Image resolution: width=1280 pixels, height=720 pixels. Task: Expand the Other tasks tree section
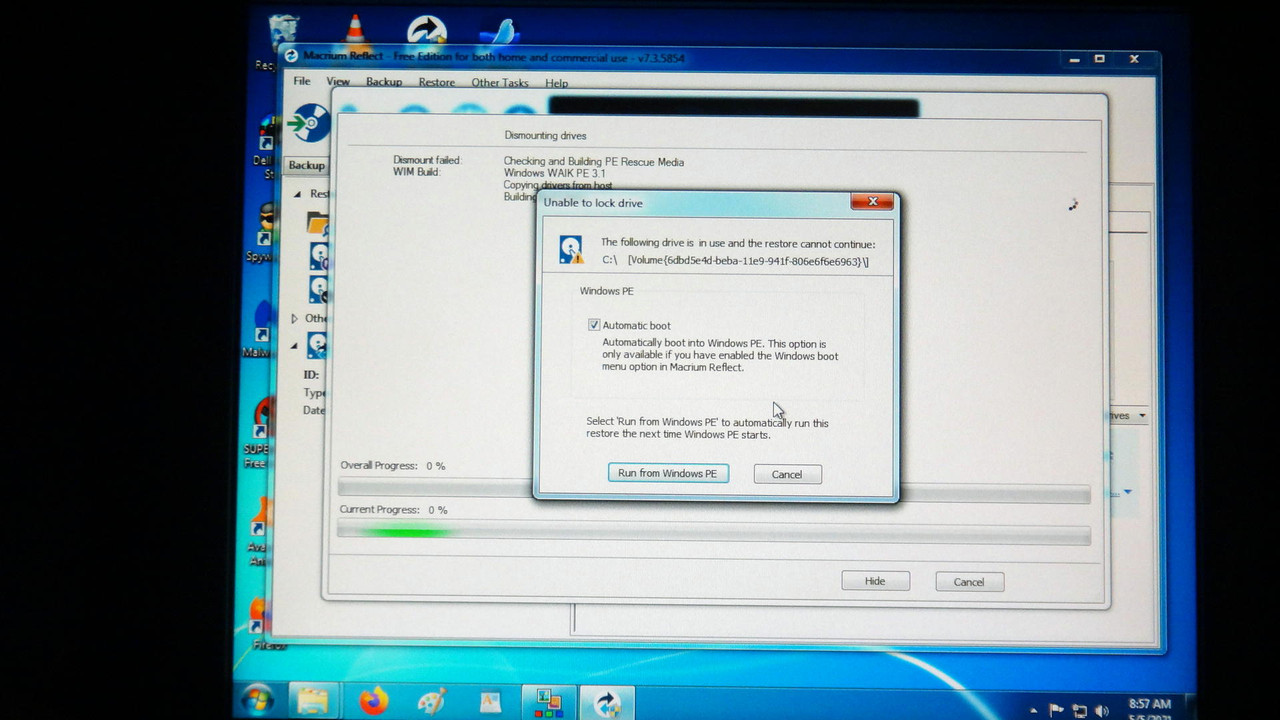[x=294, y=318]
